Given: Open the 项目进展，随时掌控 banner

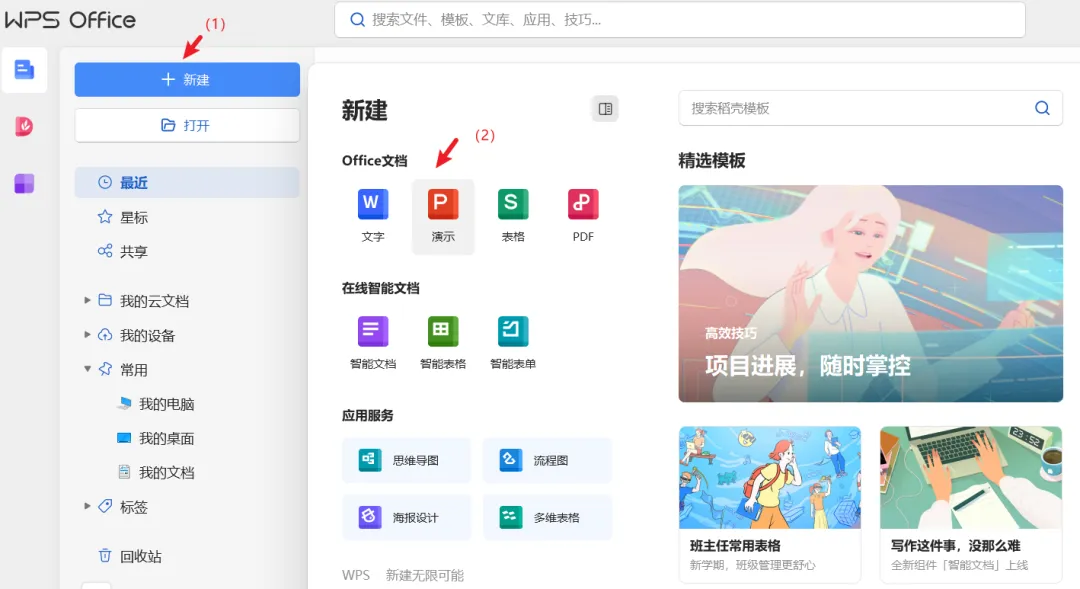Looking at the screenshot, I should 870,293.
